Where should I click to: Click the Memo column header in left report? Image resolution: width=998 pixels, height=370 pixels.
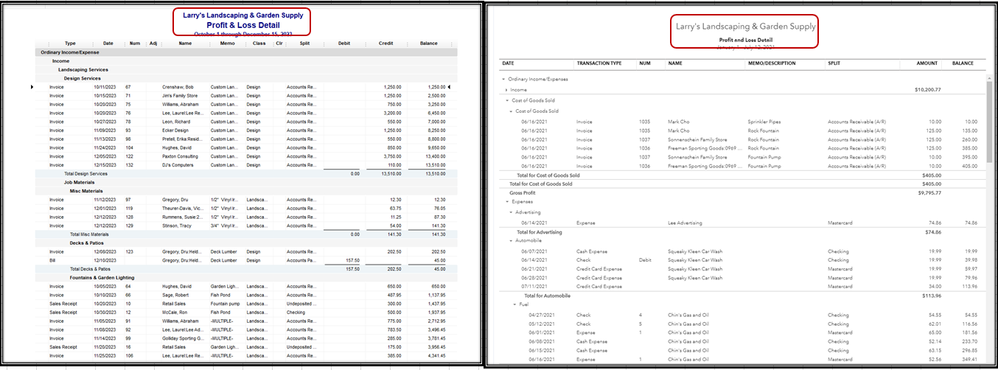coord(228,43)
